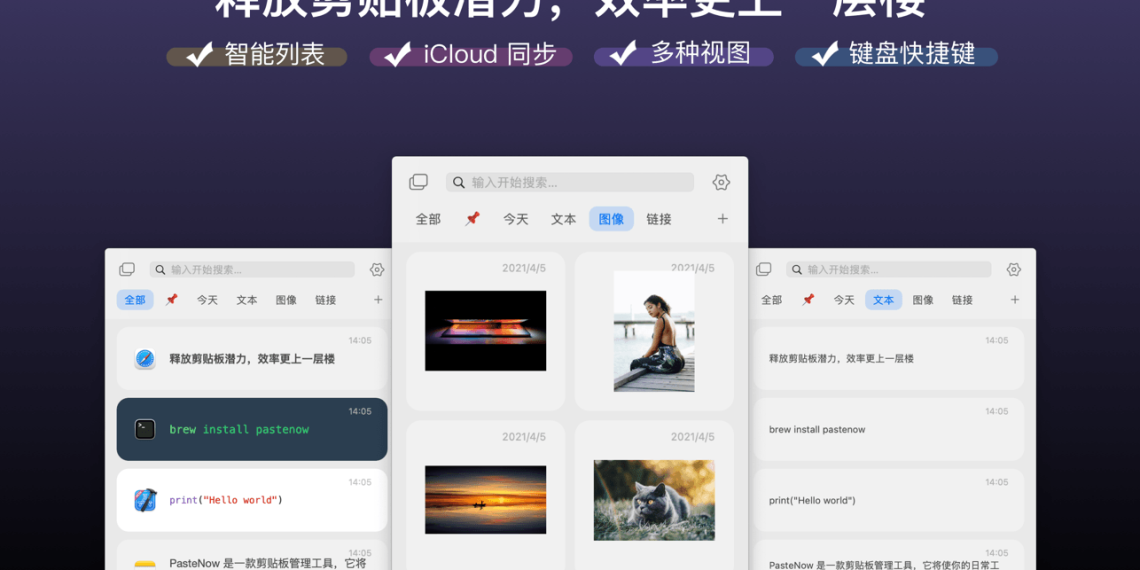
Task: Click the stack icon in the window with 全部 selected
Action: click(127, 270)
